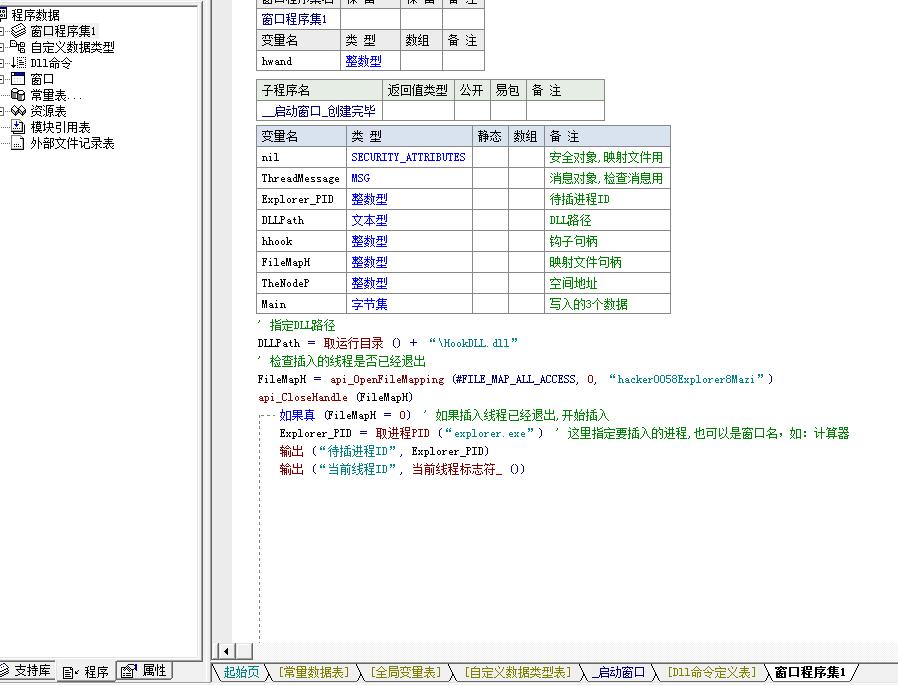898x685 pixels.
Task: Click the DLLPath = 取运行目录 code line
Action: click(x=388, y=343)
